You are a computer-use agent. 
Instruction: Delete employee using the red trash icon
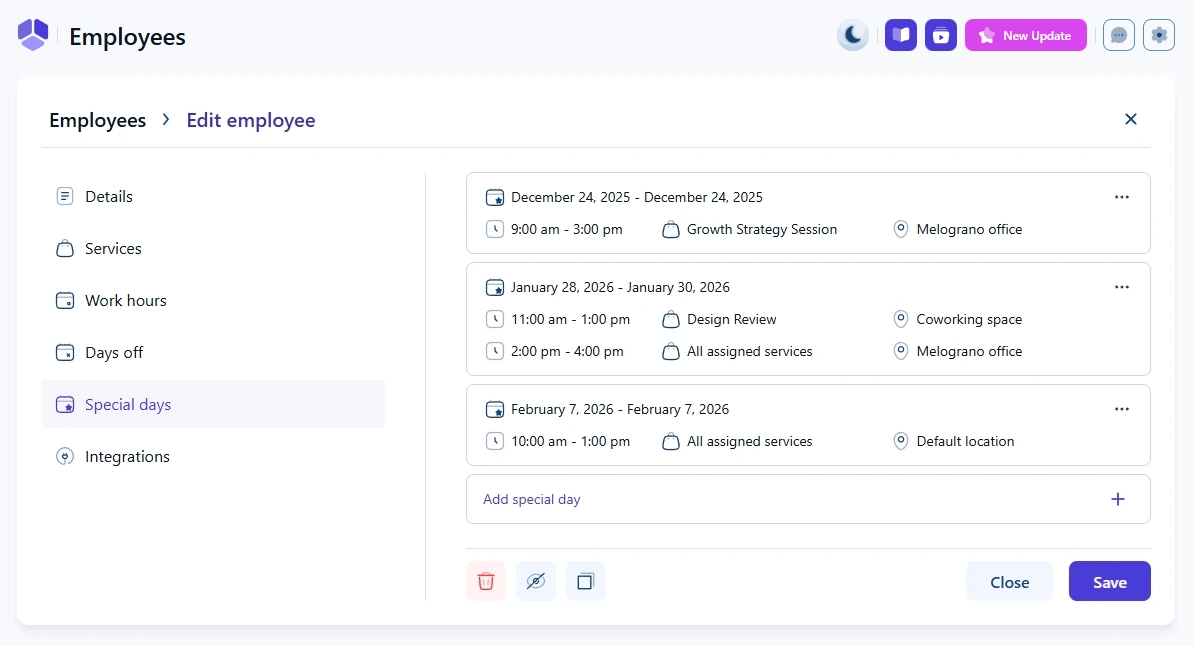486,581
